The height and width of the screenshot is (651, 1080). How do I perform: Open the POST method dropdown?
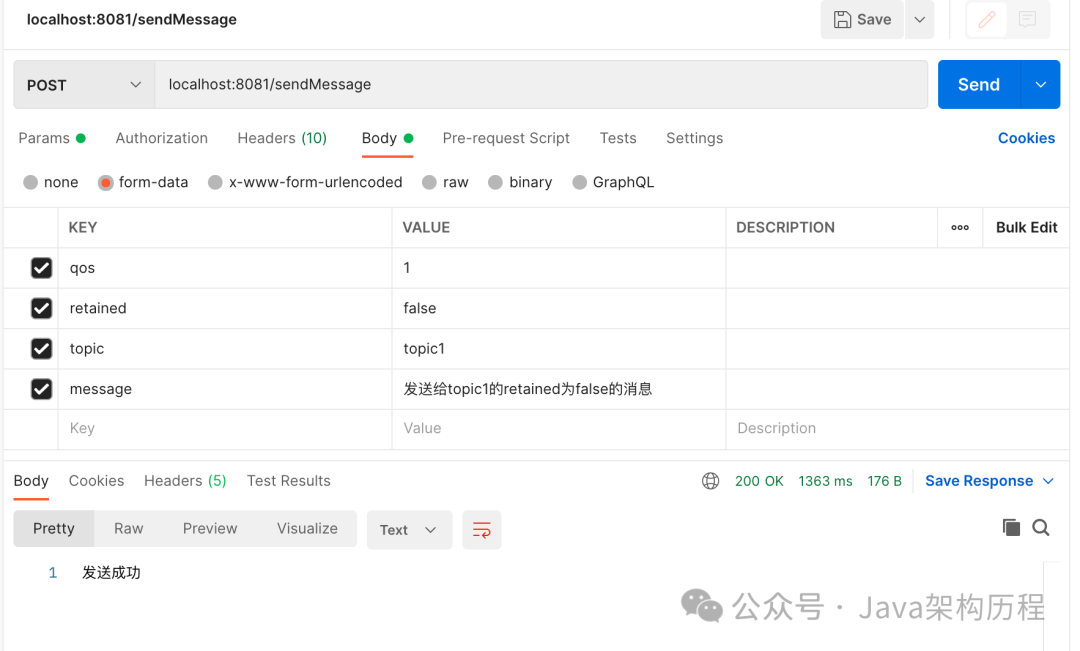[83, 85]
